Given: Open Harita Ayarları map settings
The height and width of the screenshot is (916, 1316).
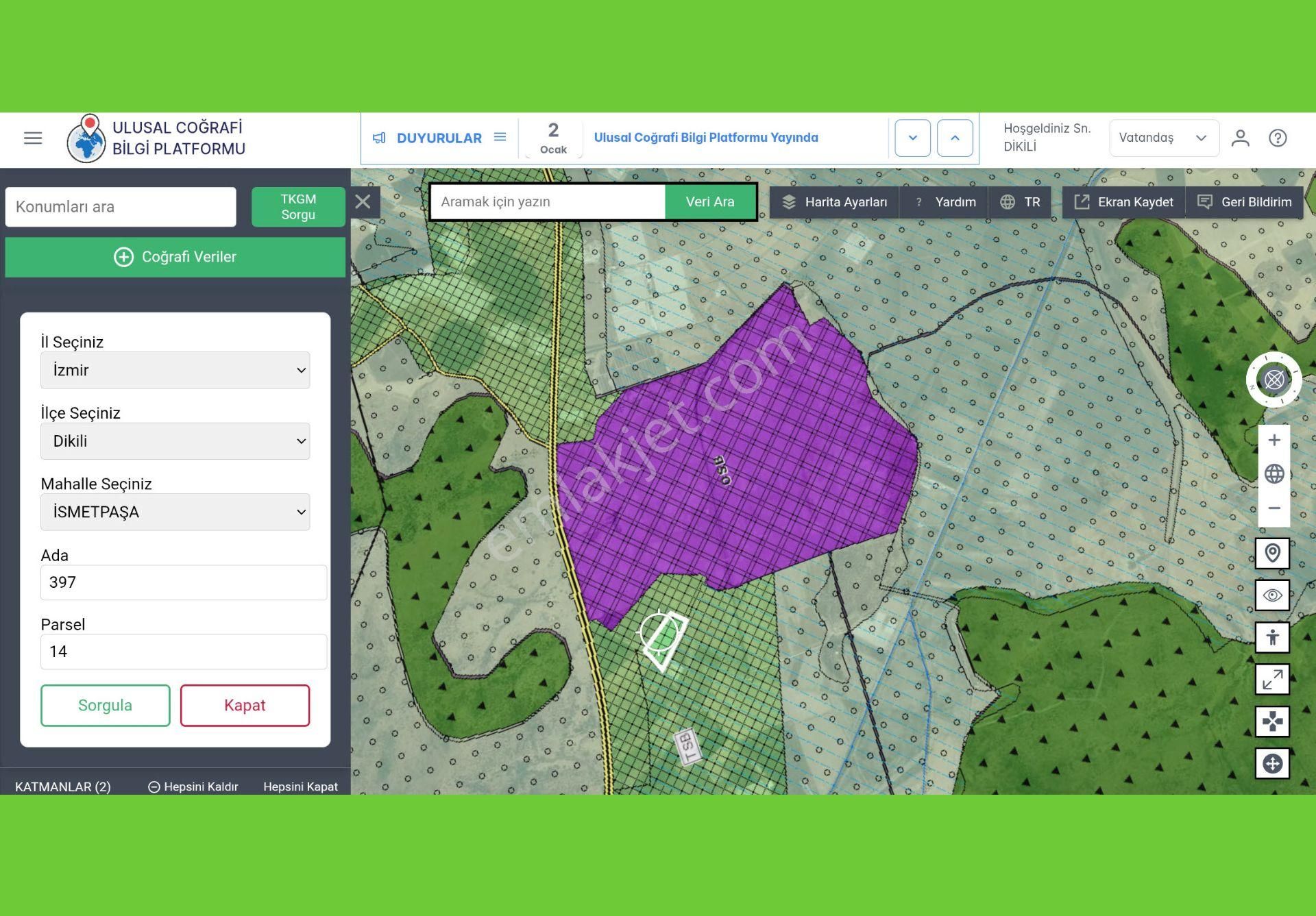Looking at the screenshot, I should point(834,202).
